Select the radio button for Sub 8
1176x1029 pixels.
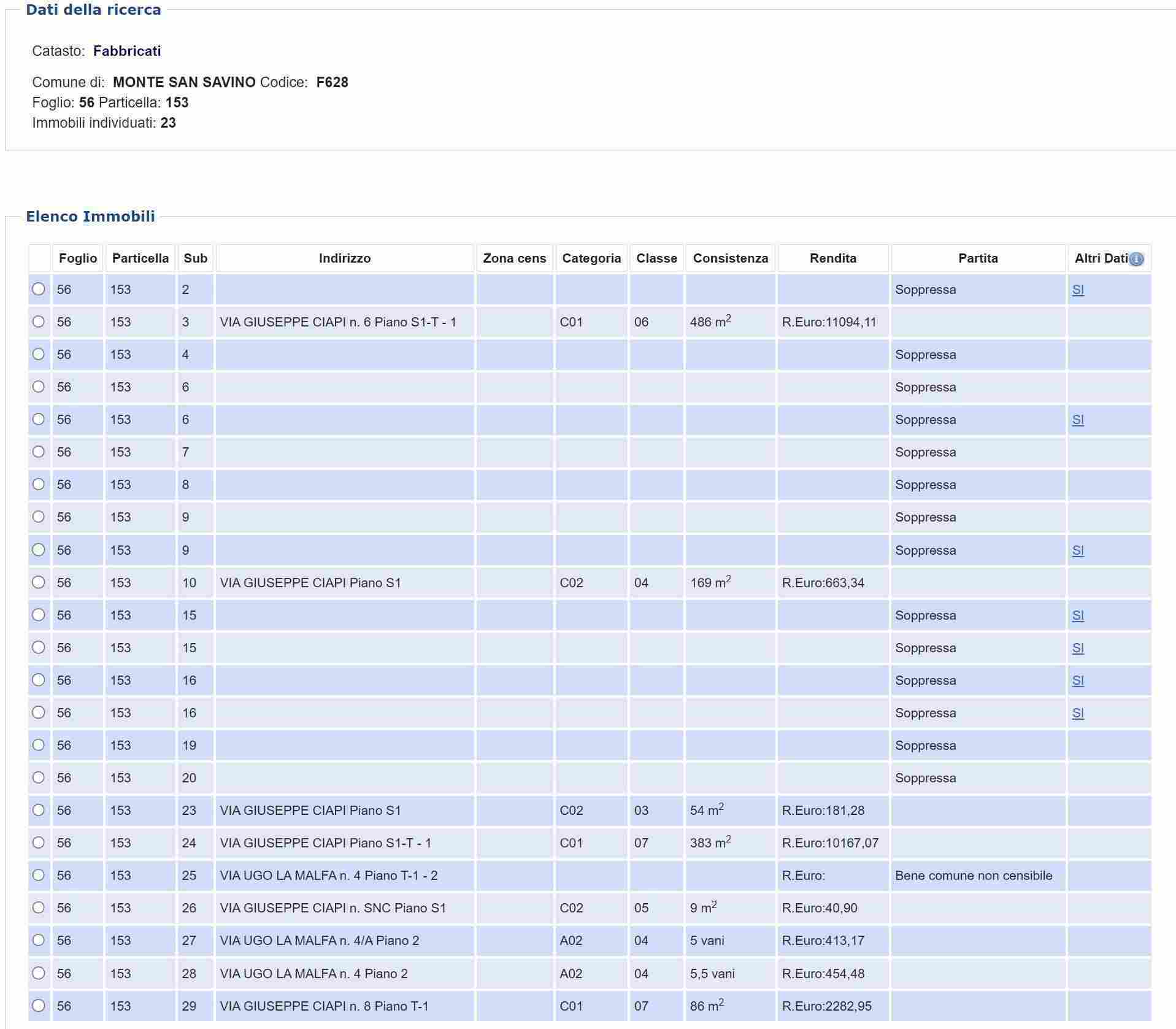point(39,484)
